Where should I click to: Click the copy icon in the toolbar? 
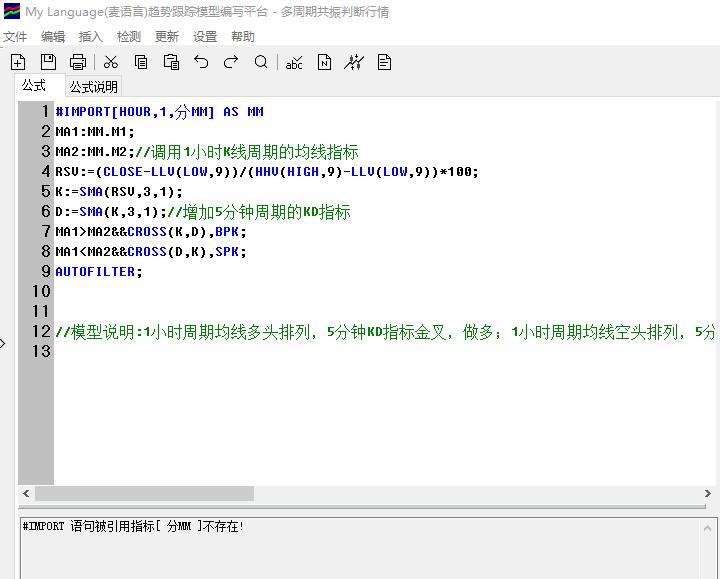pyautogui.click(x=141, y=62)
